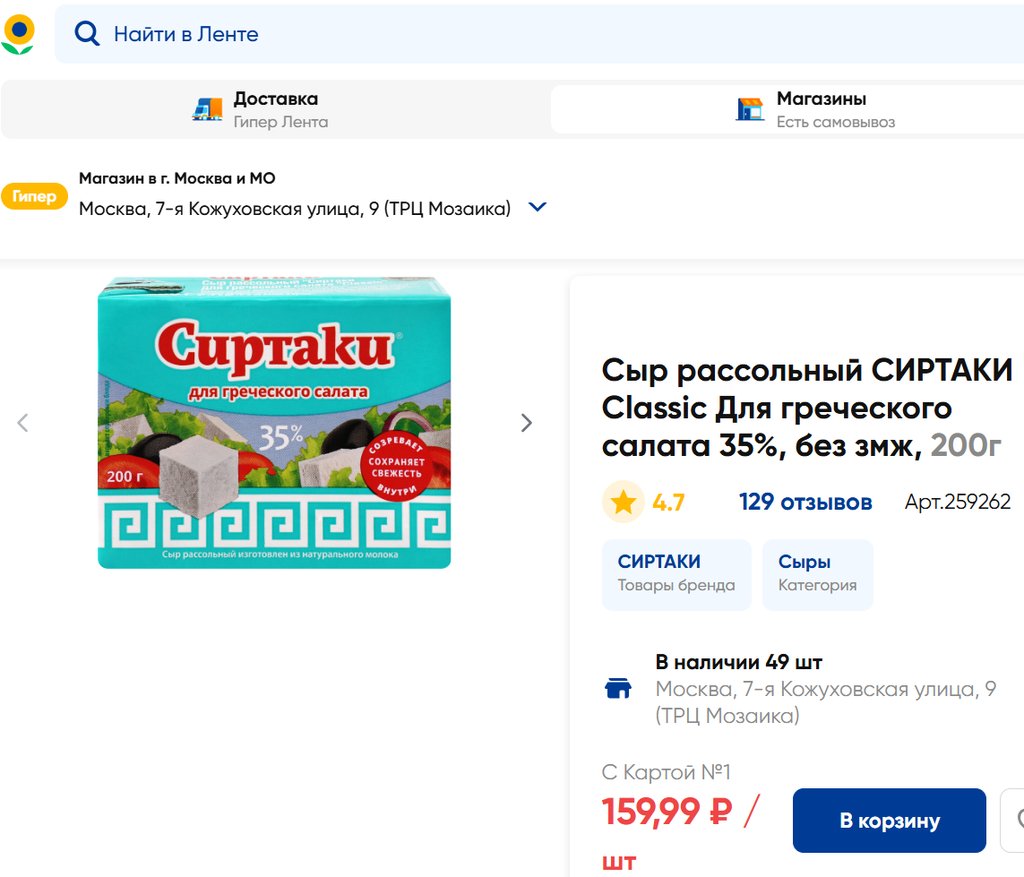Screen dimensions: 1024x877
Task: Expand the store address dropdown
Action: (x=537, y=208)
